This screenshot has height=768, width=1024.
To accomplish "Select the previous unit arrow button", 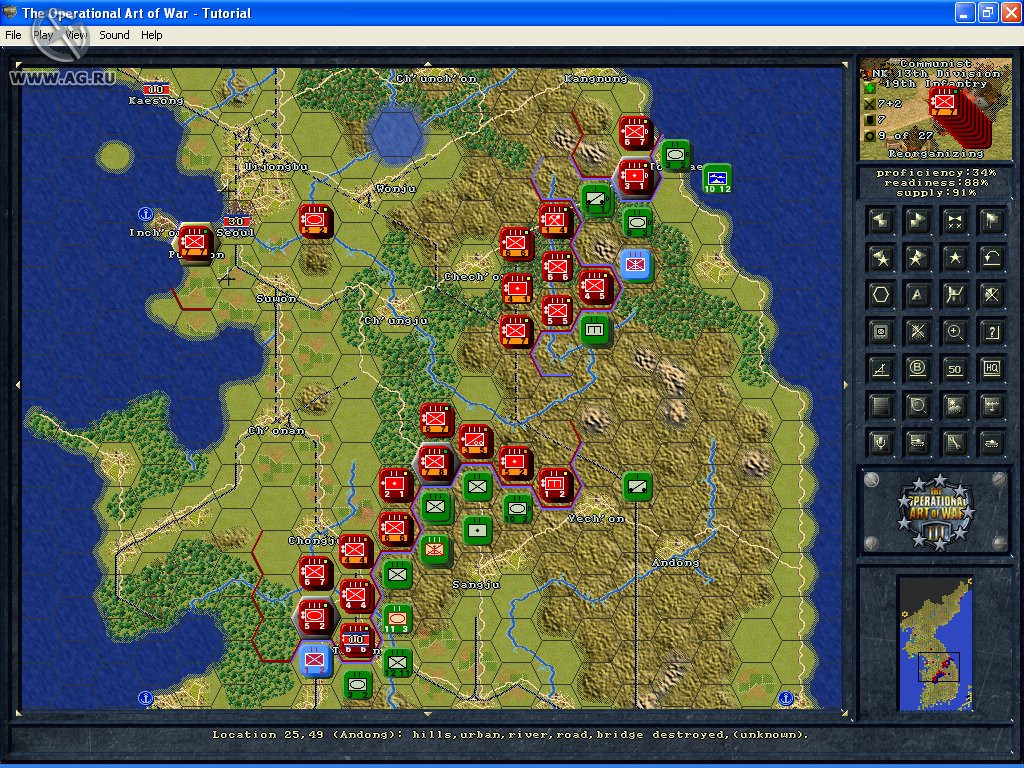I will click(x=880, y=221).
